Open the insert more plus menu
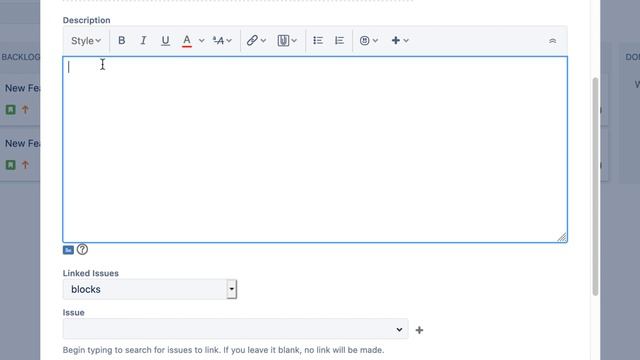 coord(396,40)
